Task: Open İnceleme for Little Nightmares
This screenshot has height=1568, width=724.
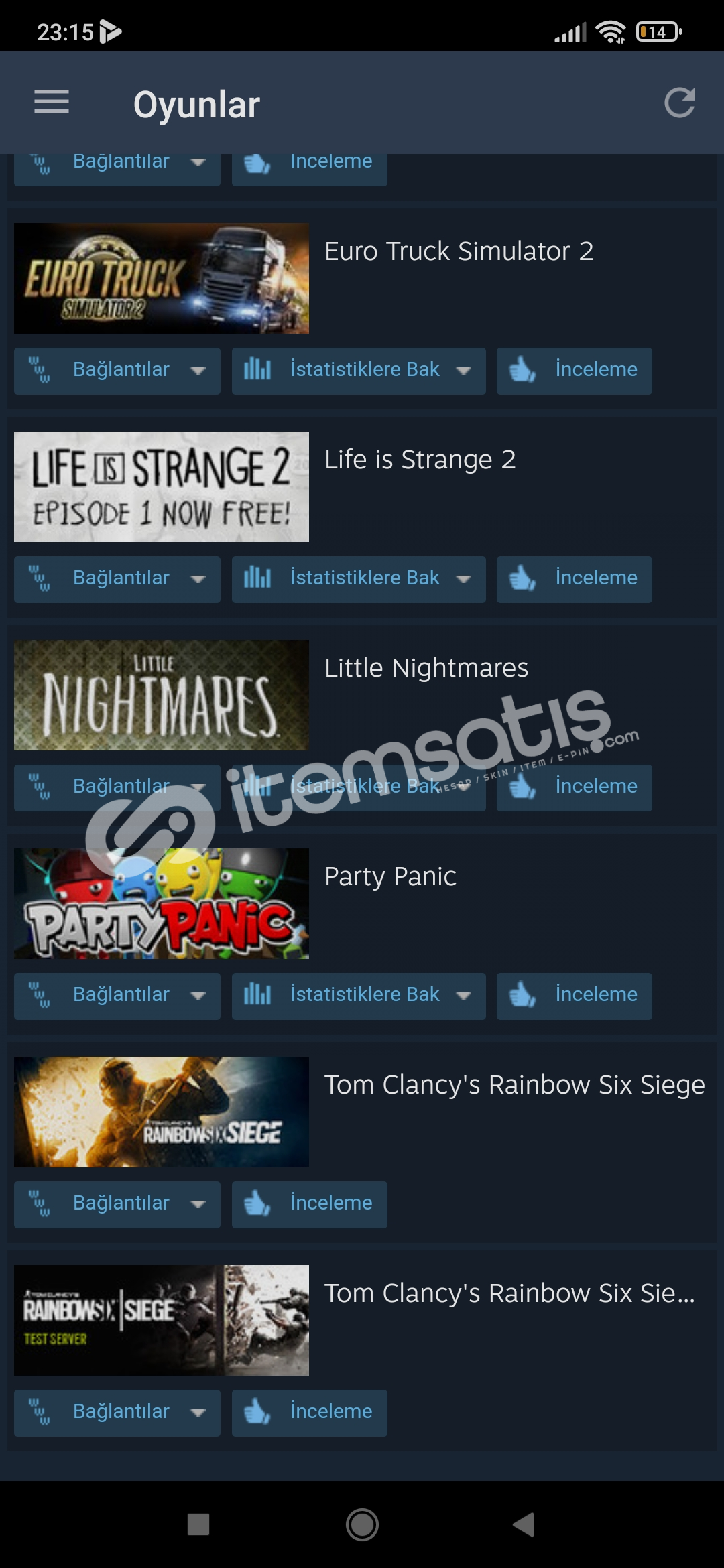Action: (575, 787)
